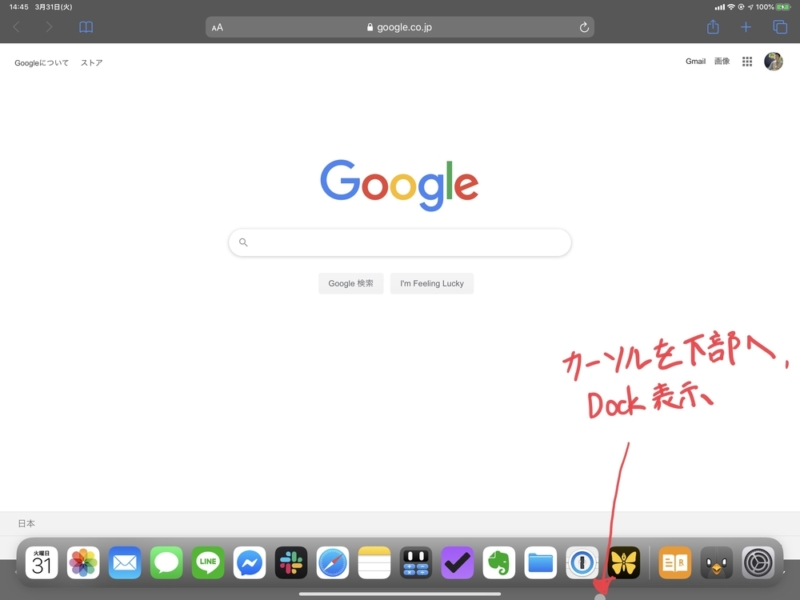Open the Gmail link
The image size is (800, 600).
point(695,61)
